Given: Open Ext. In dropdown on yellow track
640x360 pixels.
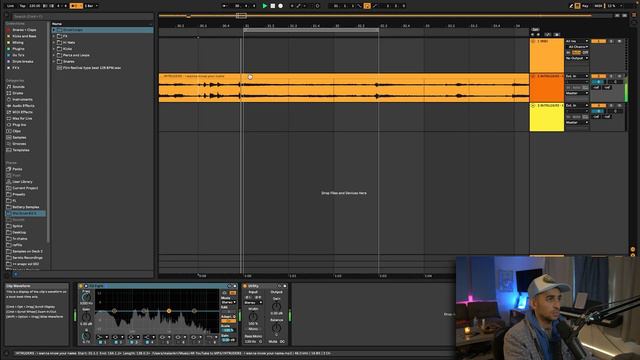Looking at the screenshot, I should (577, 105).
